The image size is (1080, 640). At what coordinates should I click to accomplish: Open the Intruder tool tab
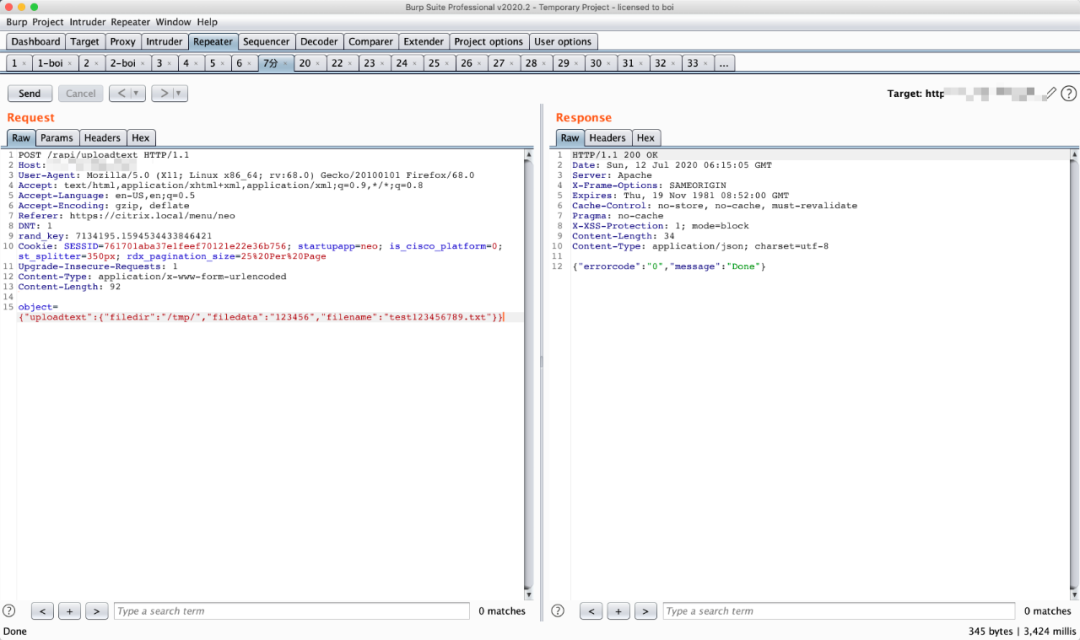coord(164,41)
